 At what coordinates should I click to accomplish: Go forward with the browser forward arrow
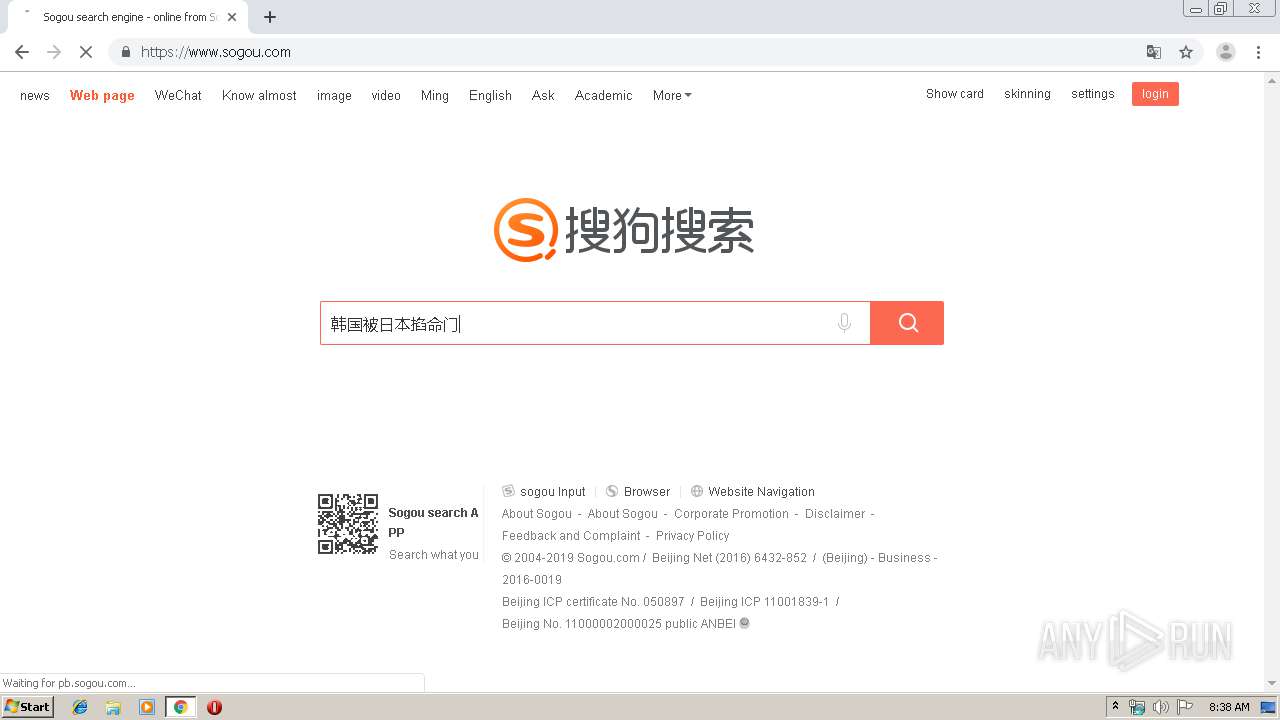pos(54,52)
